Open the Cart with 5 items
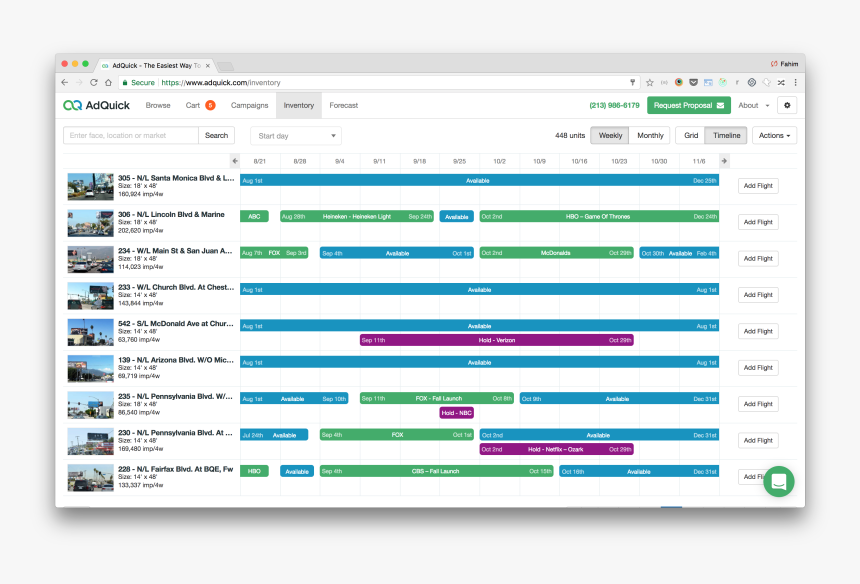The image size is (860, 584). [200, 105]
